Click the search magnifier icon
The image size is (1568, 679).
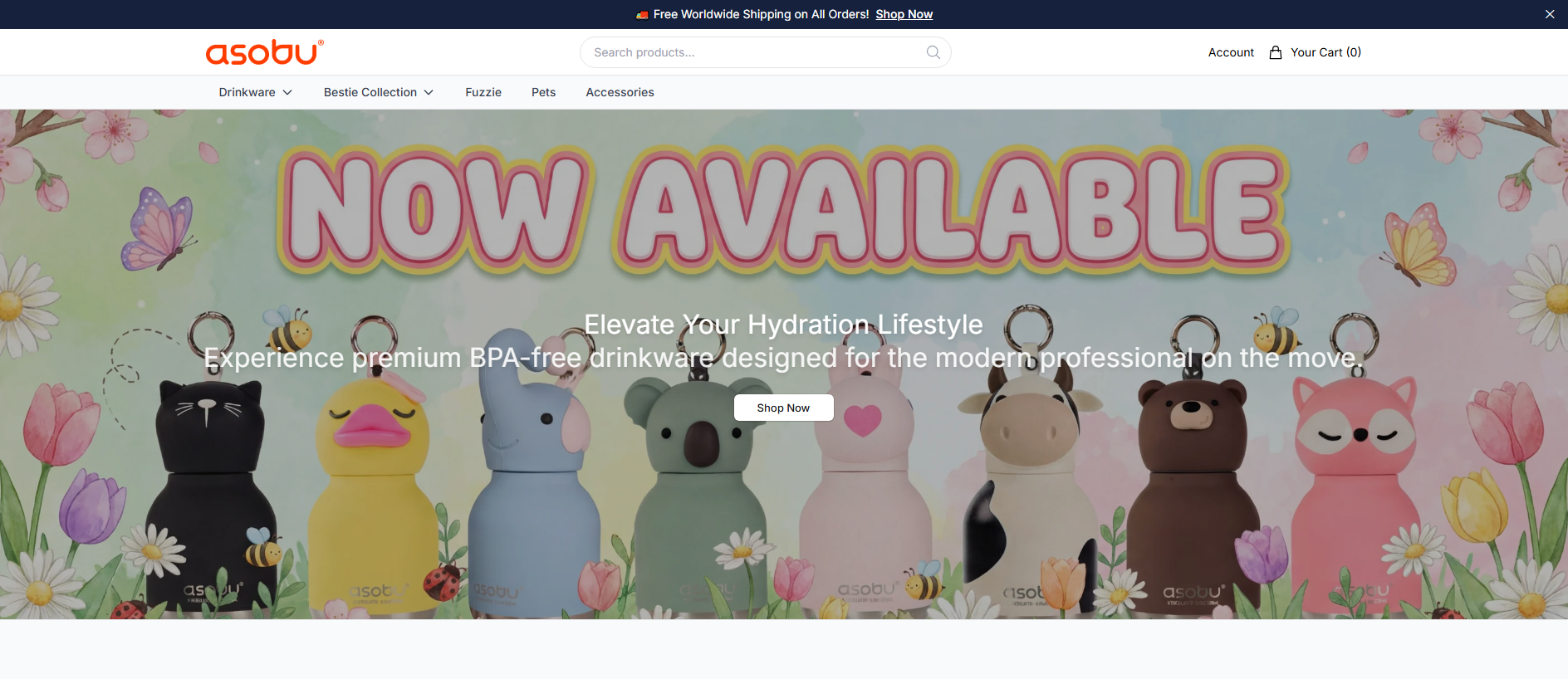[x=933, y=52]
